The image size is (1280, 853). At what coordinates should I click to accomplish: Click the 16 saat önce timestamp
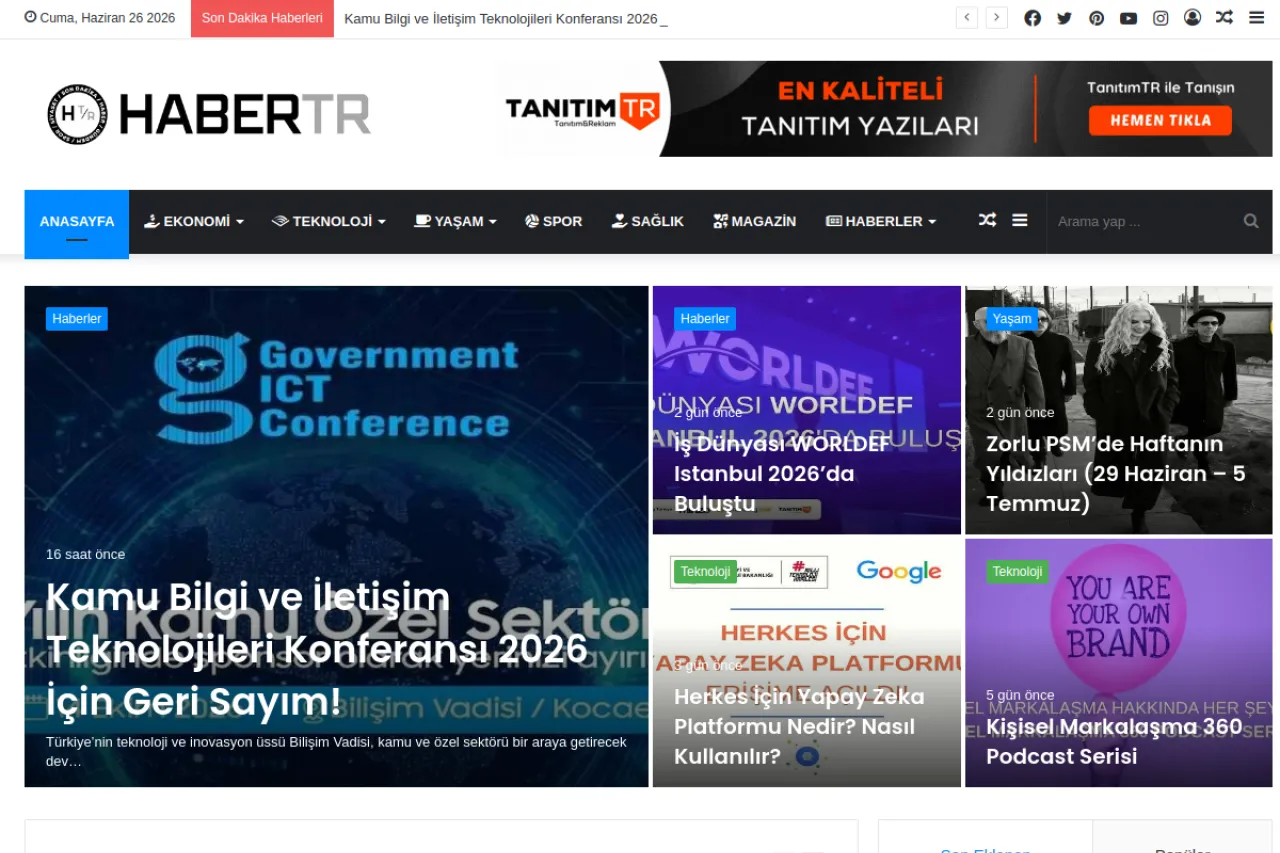(85, 554)
